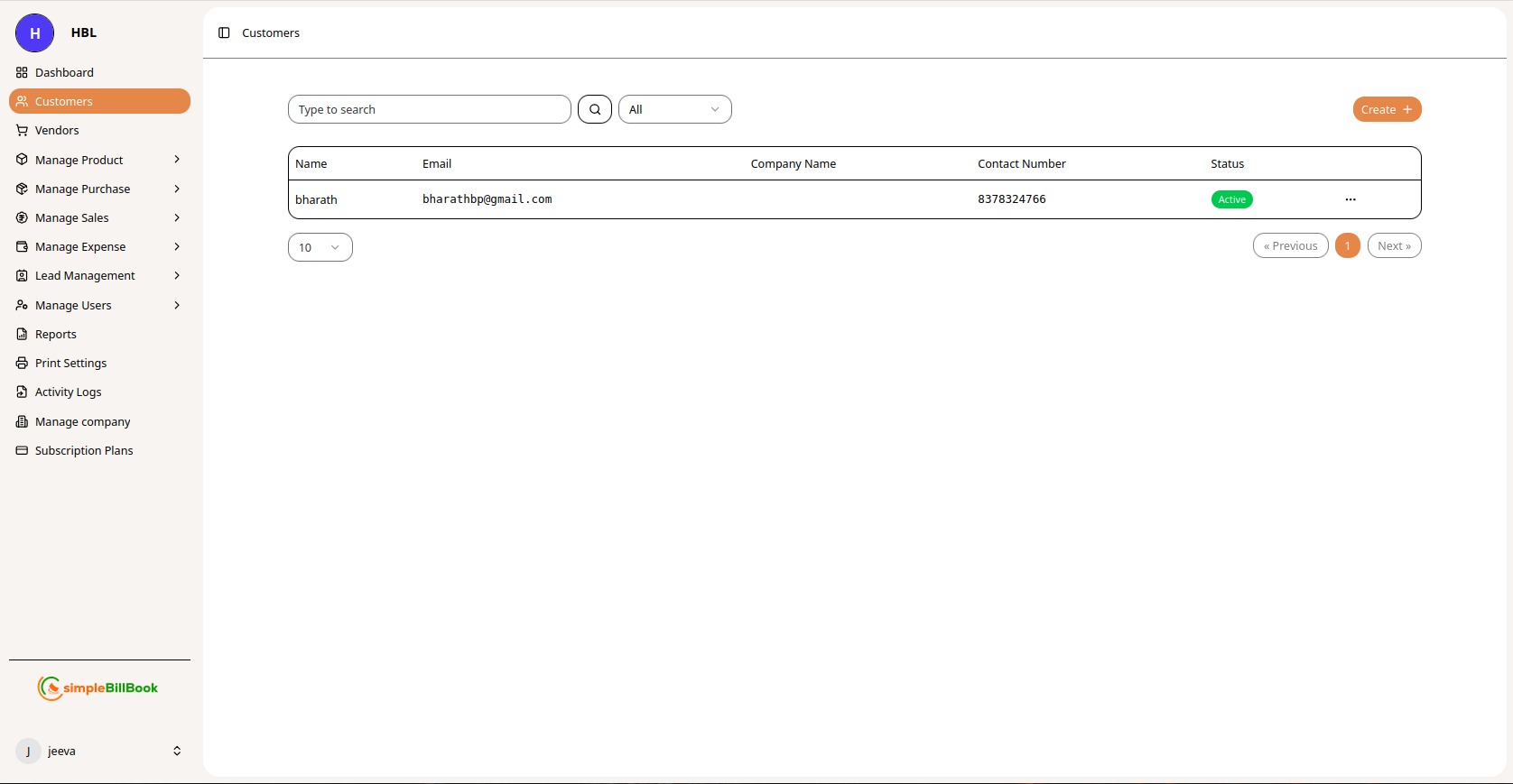
Task: Click the Activity Logs icon
Action: tap(22, 392)
